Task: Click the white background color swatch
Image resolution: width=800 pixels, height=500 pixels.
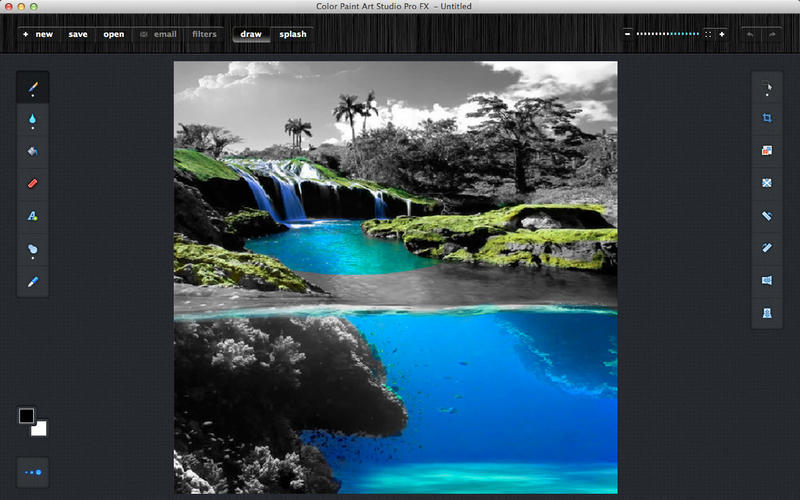Action: pos(39,429)
